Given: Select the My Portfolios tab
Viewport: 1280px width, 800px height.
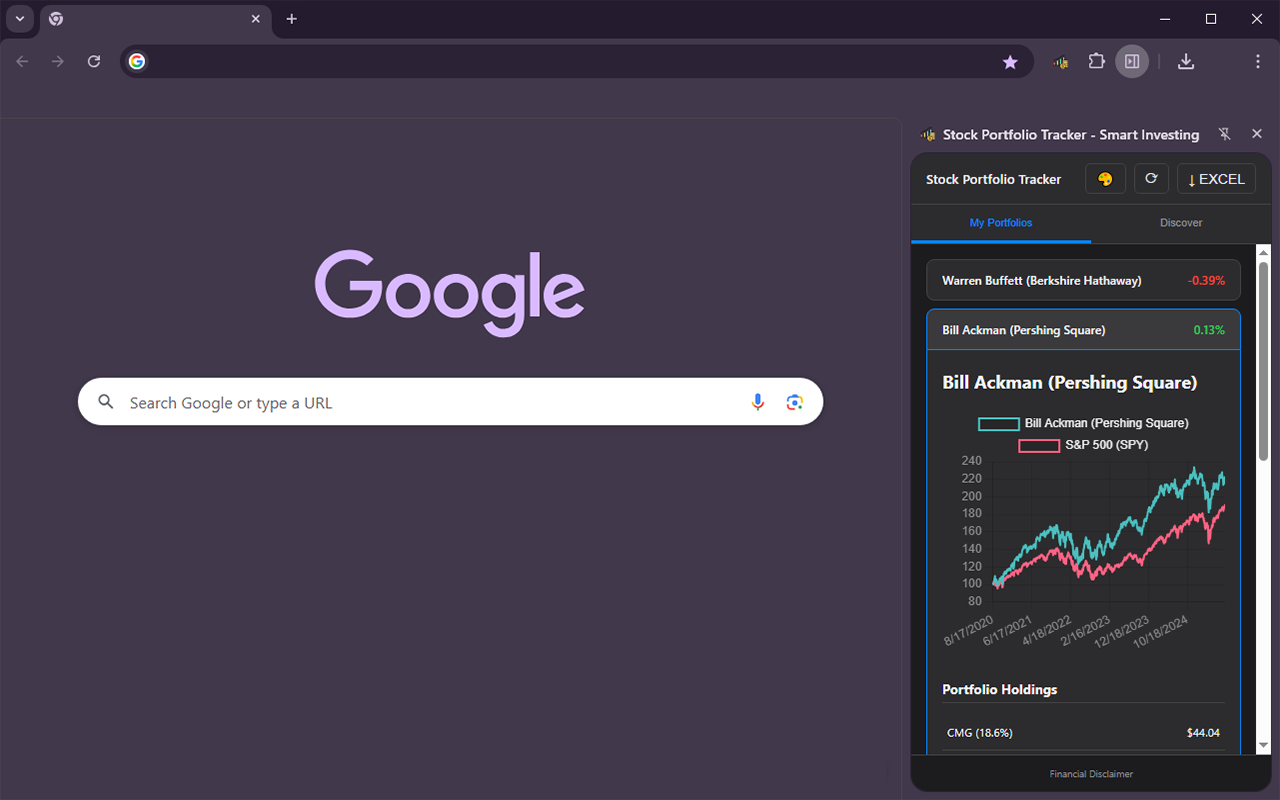Looking at the screenshot, I should pos(1001,223).
